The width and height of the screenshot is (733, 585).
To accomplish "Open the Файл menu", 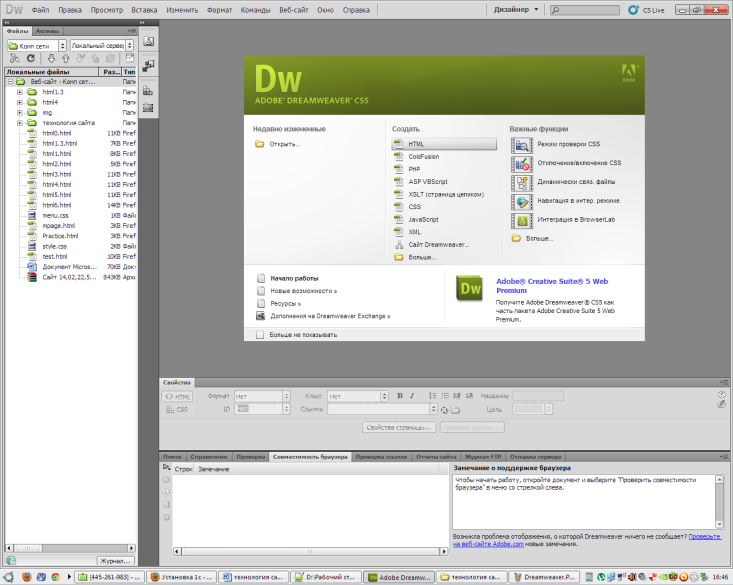I will point(40,10).
